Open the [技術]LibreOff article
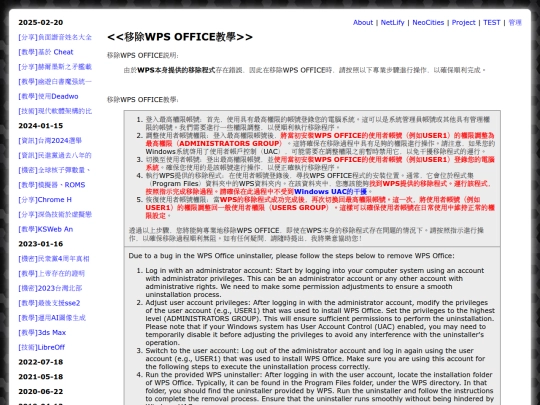Screen dimensions: 540x405 pos(42,347)
